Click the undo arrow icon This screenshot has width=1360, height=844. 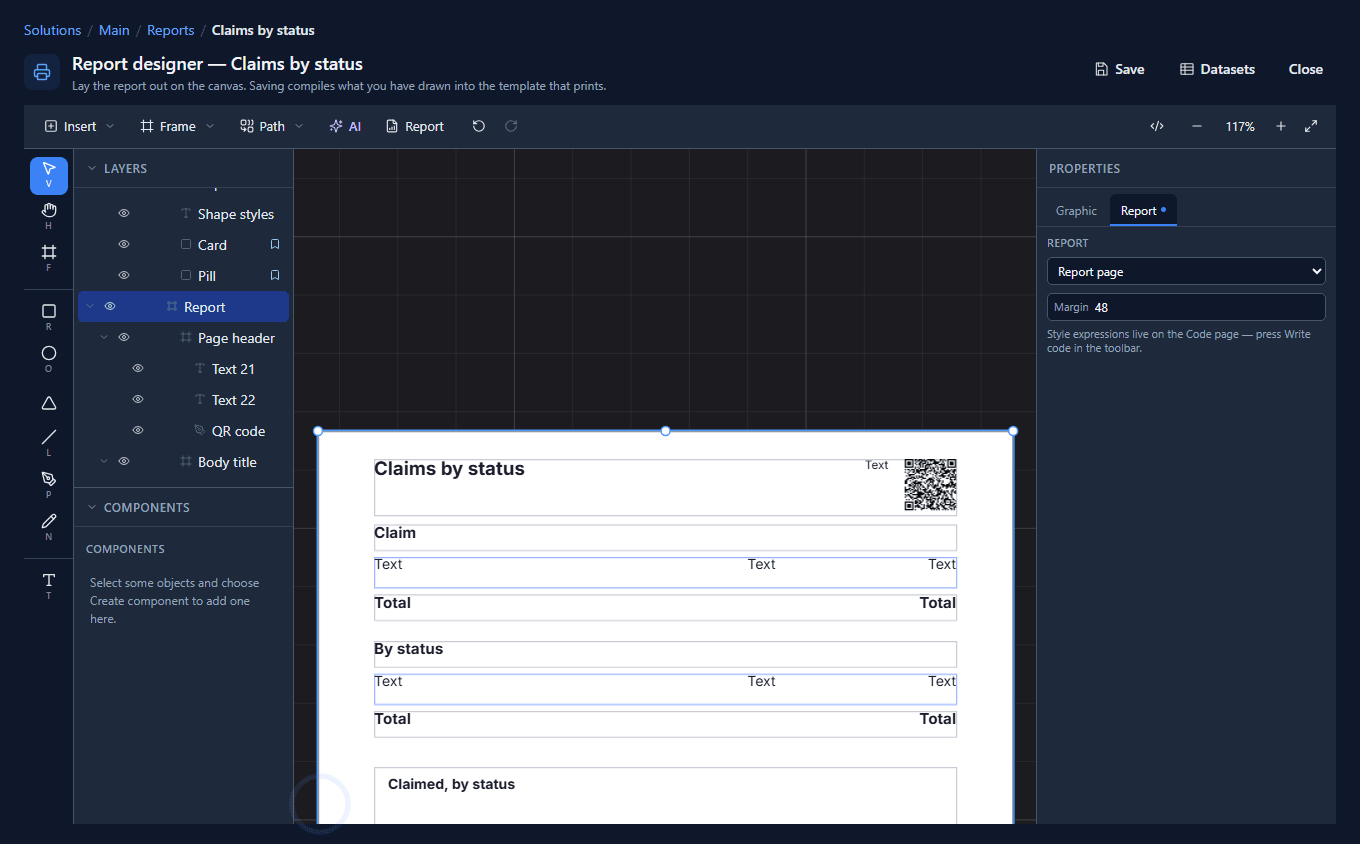click(x=479, y=126)
